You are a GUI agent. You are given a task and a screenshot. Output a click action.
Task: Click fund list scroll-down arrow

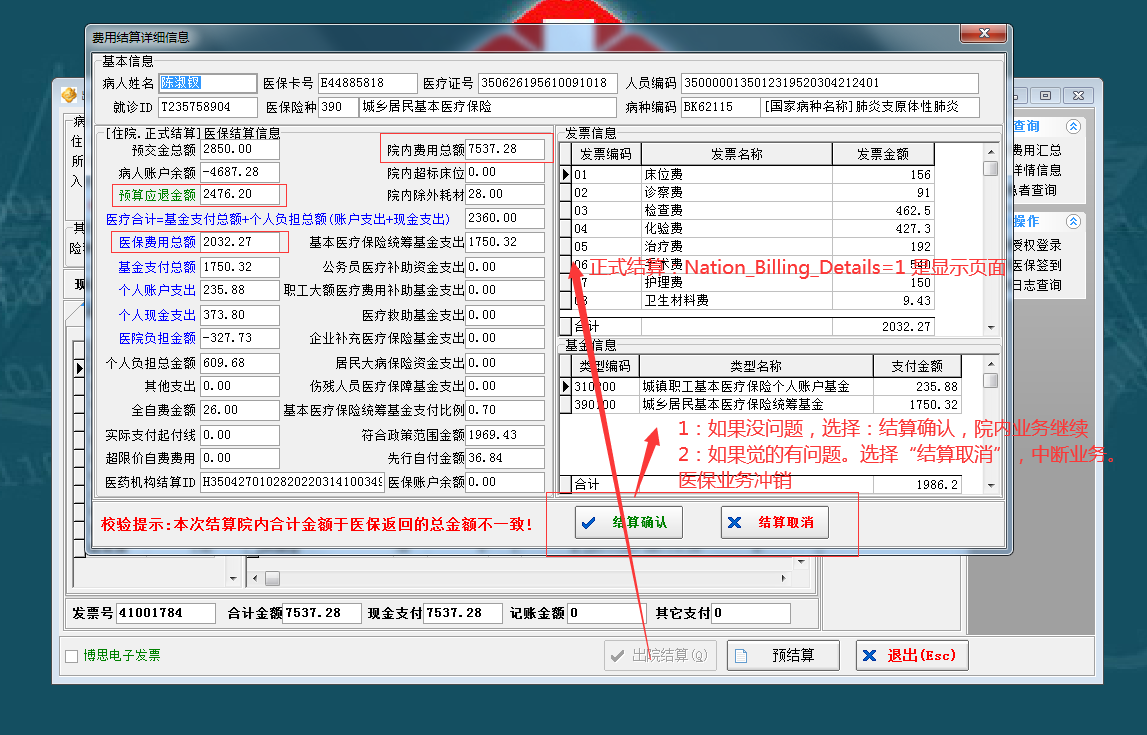pyautogui.click(x=991, y=485)
